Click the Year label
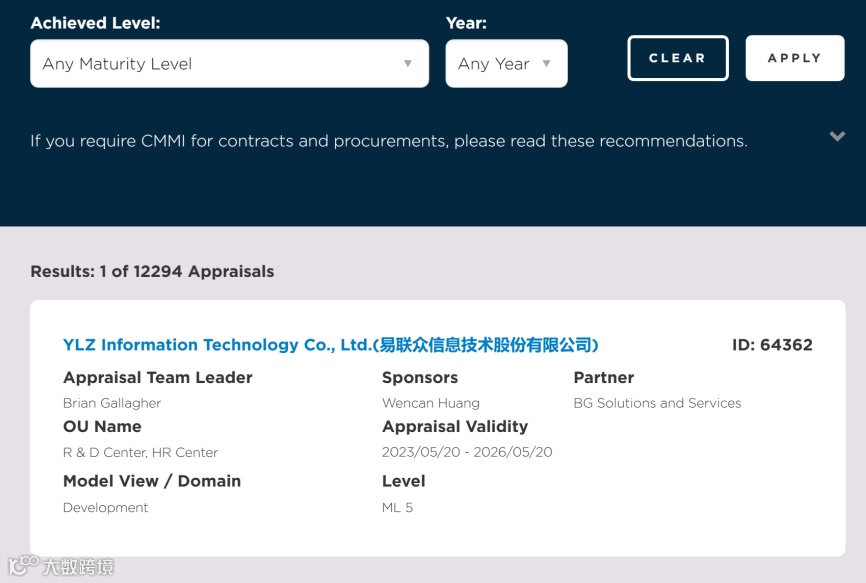The height and width of the screenshot is (583, 866). [x=466, y=23]
